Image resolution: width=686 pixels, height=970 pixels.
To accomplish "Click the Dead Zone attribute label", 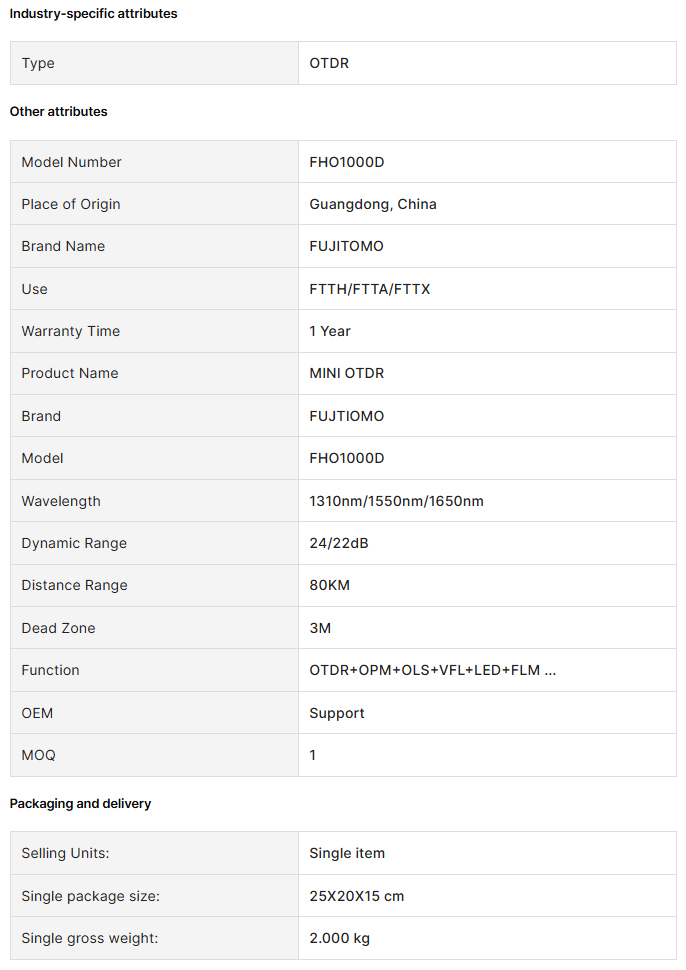I will point(59,628).
